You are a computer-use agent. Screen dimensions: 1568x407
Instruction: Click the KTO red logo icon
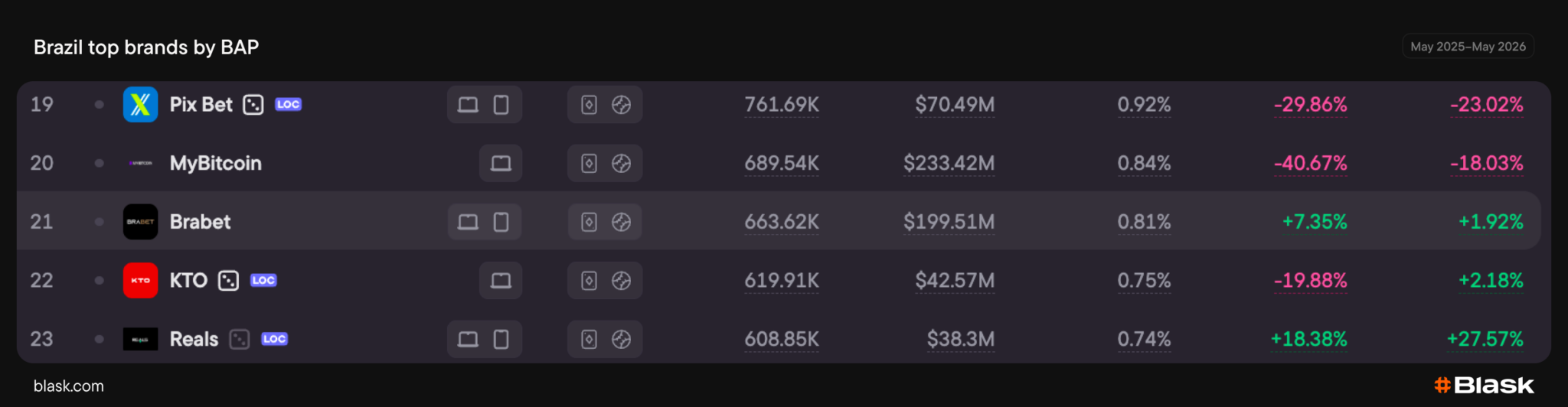(x=140, y=281)
